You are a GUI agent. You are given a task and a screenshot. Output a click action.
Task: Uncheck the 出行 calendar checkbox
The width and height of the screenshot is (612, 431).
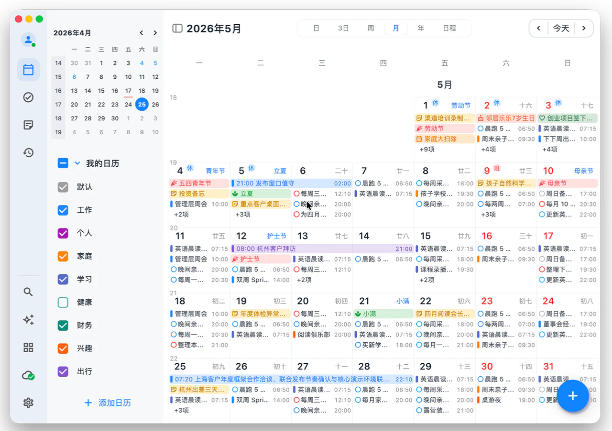click(x=63, y=371)
